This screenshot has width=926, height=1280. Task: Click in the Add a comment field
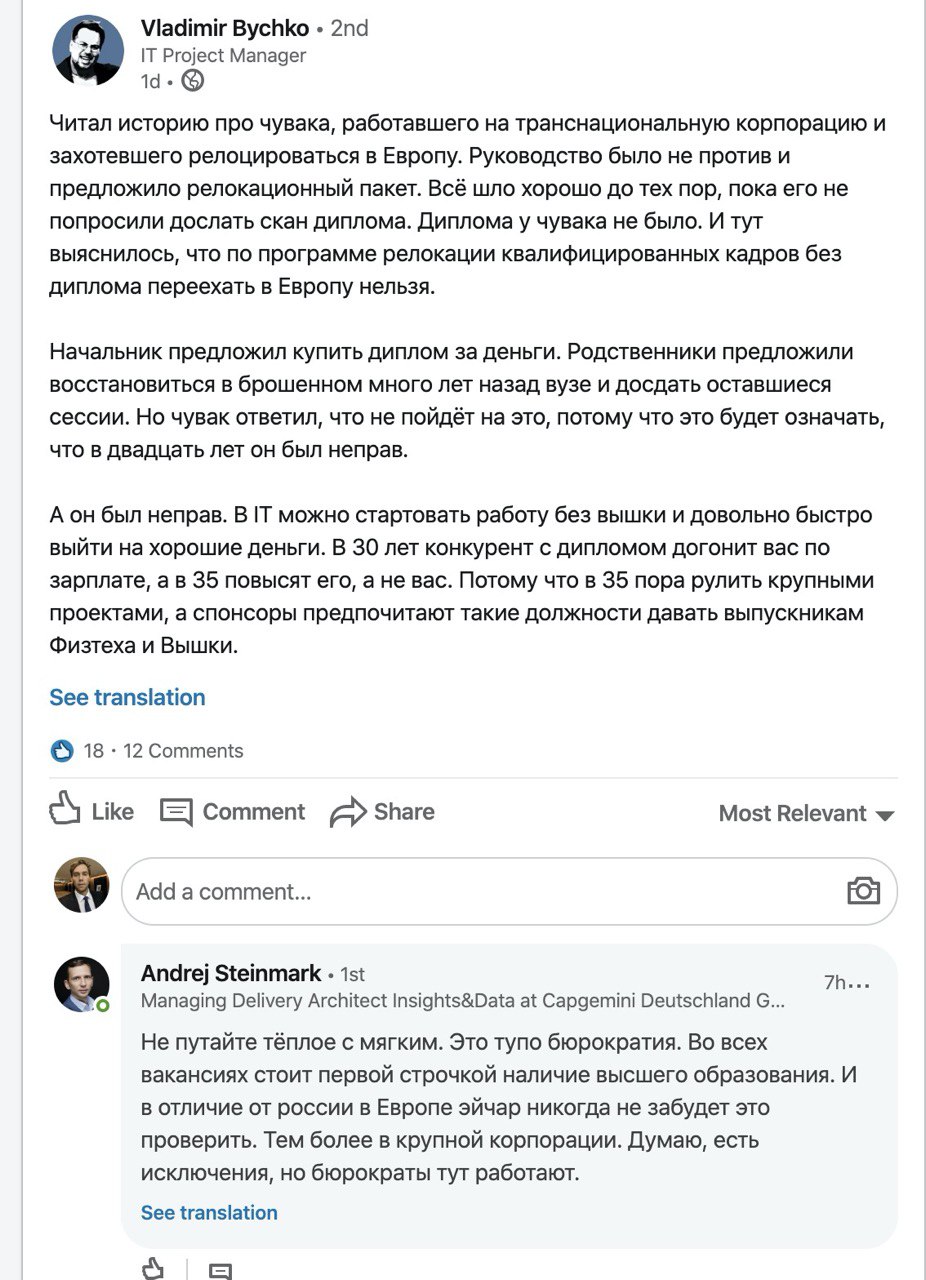(x=480, y=891)
